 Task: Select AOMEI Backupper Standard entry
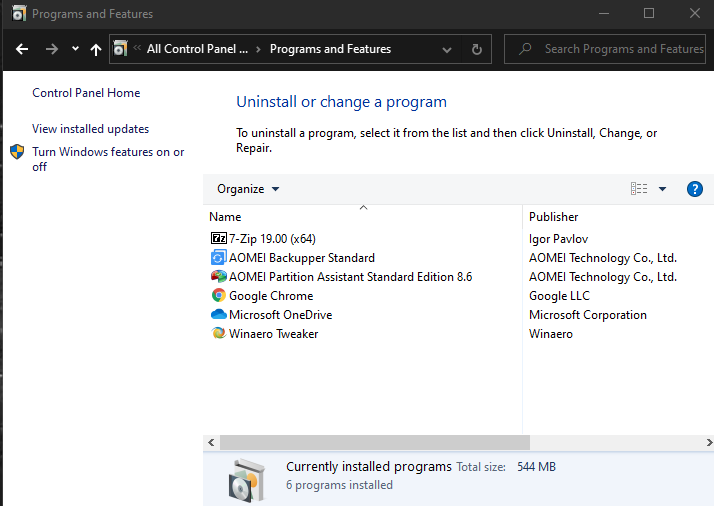coord(301,258)
